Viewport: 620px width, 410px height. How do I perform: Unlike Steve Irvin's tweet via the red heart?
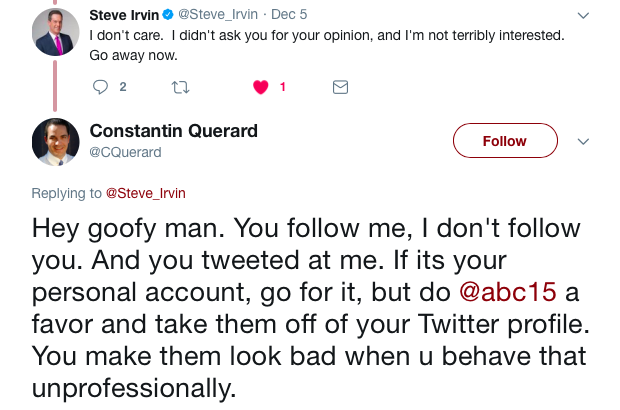[x=261, y=87]
